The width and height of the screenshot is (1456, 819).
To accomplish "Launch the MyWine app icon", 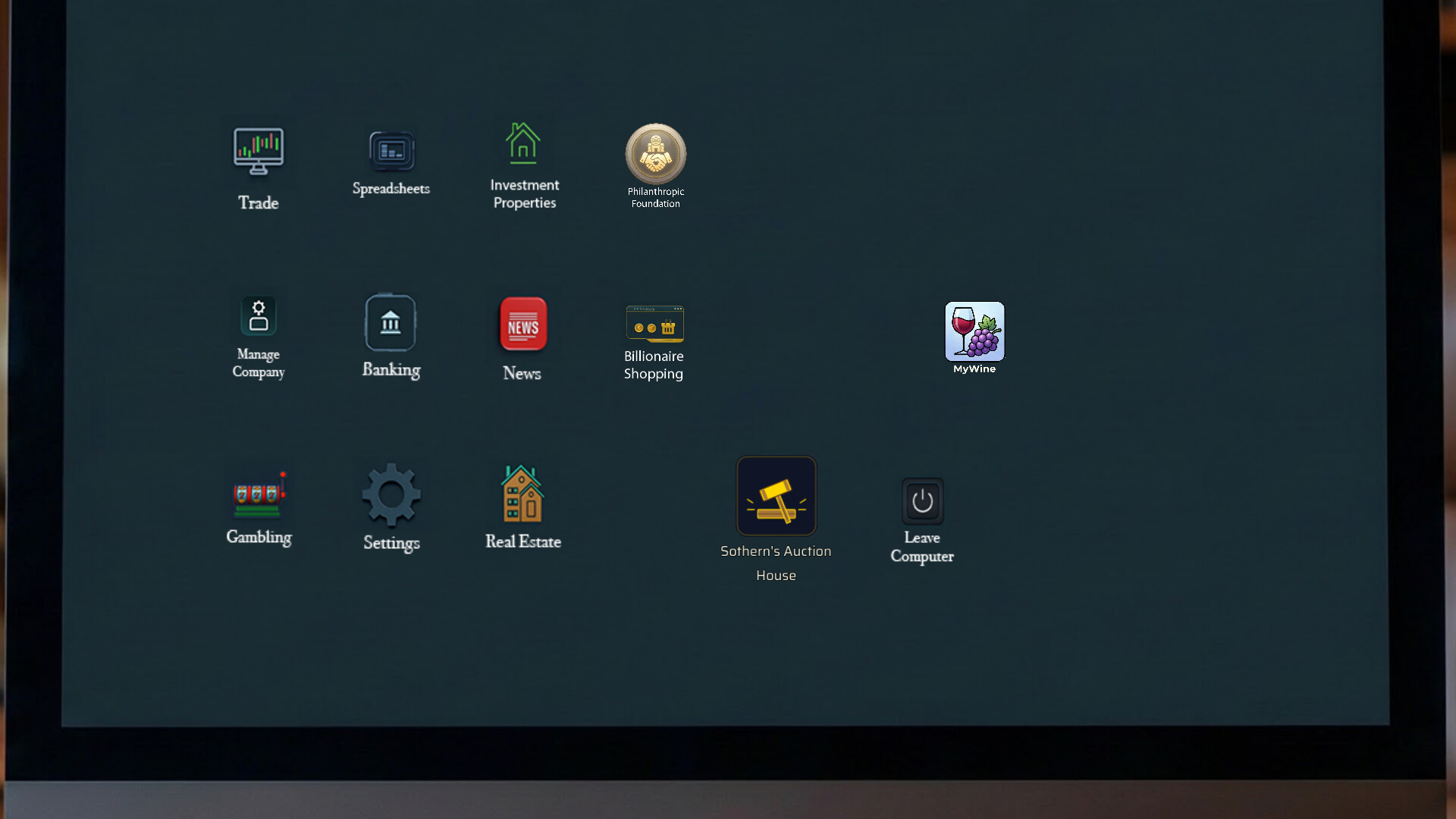I will point(974,331).
